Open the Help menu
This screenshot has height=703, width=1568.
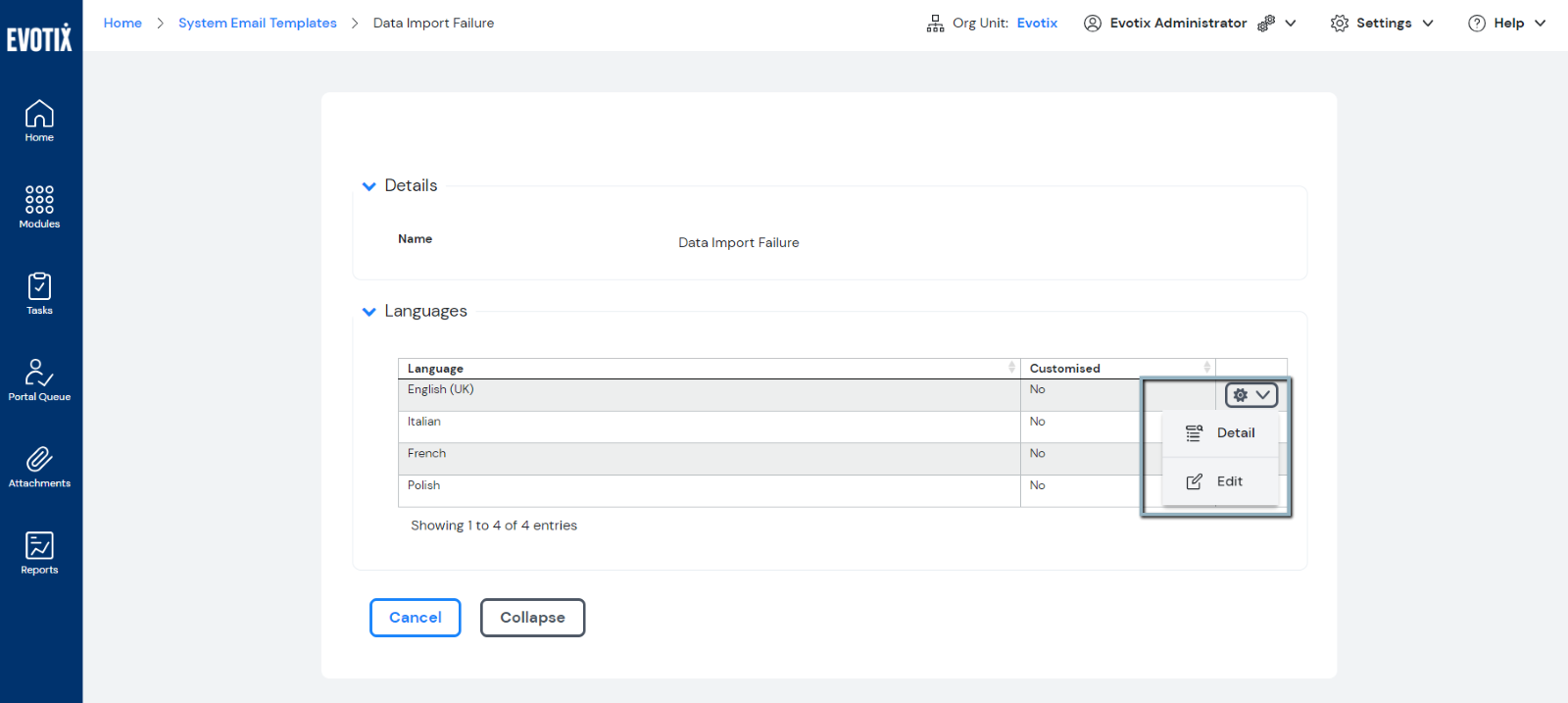(1506, 24)
